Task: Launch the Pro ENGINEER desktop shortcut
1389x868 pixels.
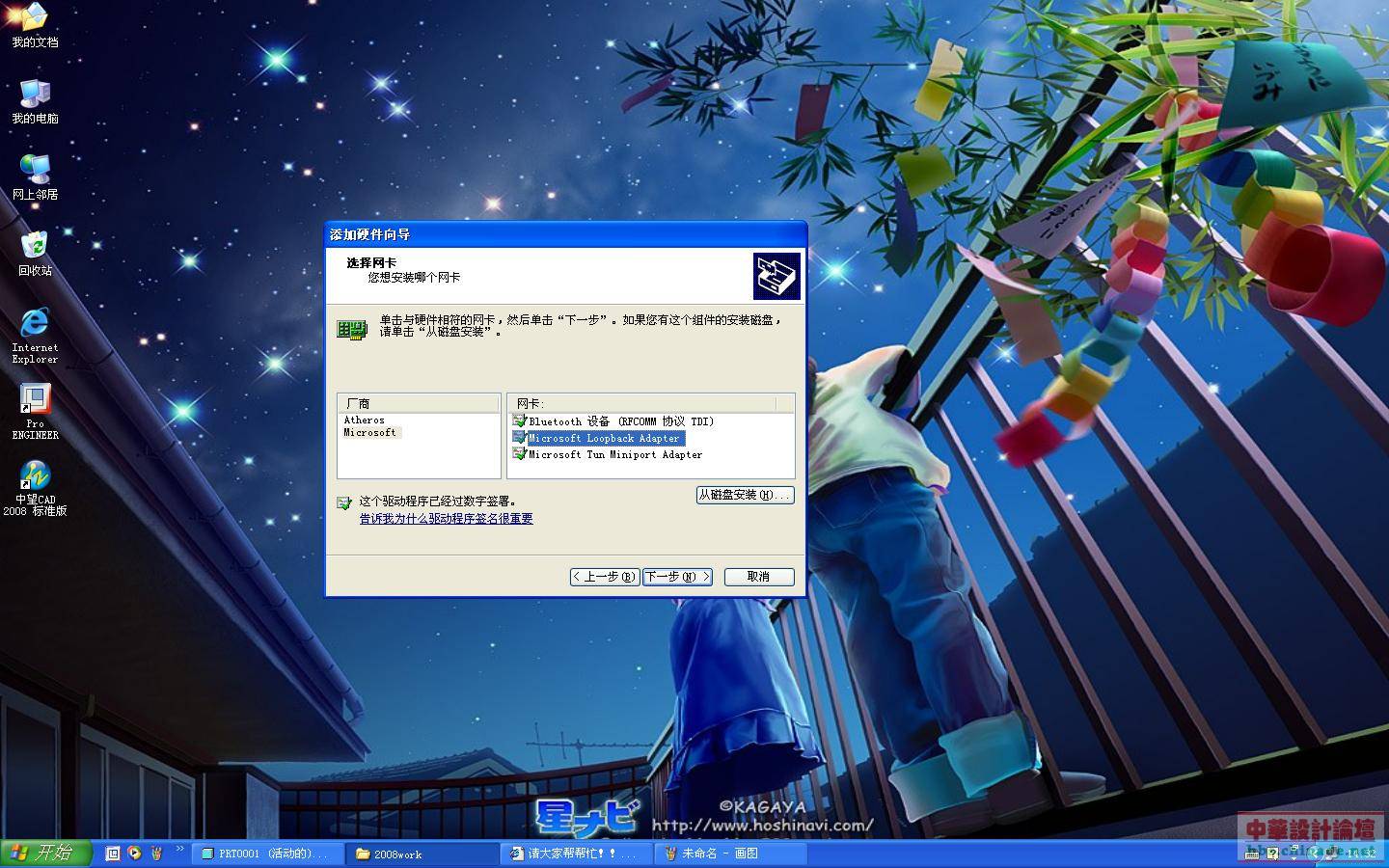Action: pyautogui.click(x=35, y=412)
